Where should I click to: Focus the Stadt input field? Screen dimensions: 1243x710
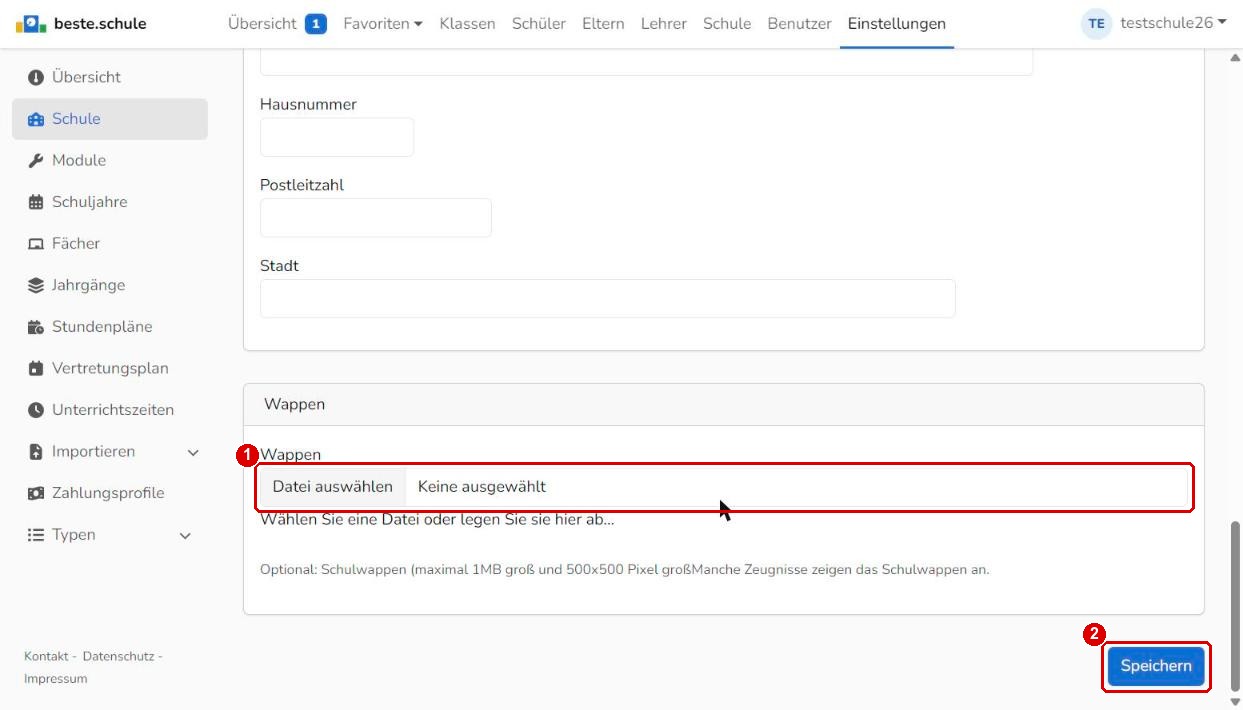click(x=608, y=299)
